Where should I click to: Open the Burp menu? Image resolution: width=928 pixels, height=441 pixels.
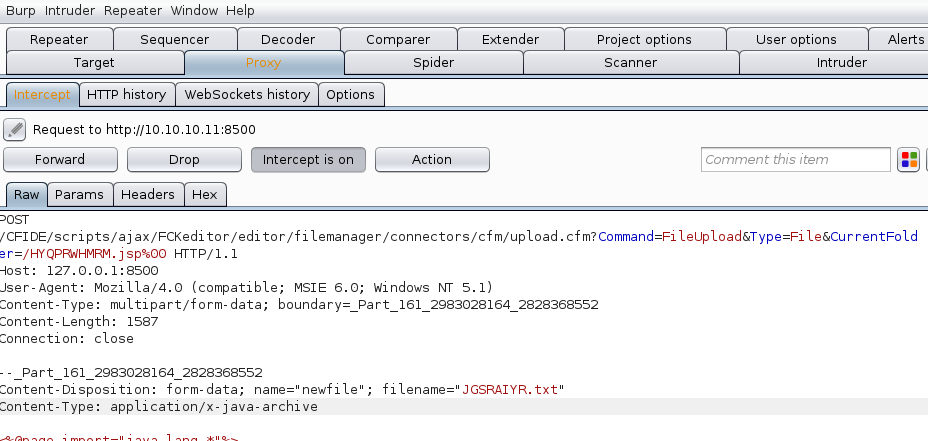pos(21,11)
